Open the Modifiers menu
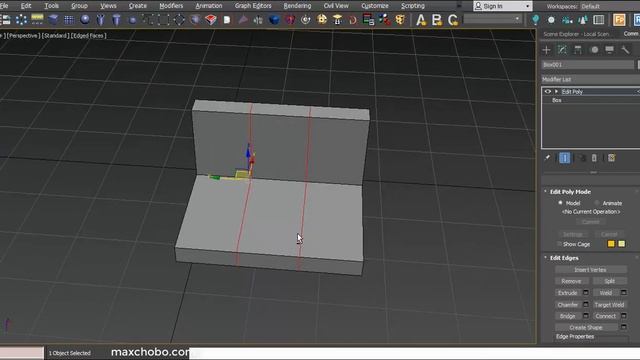This screenshot has width=640, height=360. point(171,6)
